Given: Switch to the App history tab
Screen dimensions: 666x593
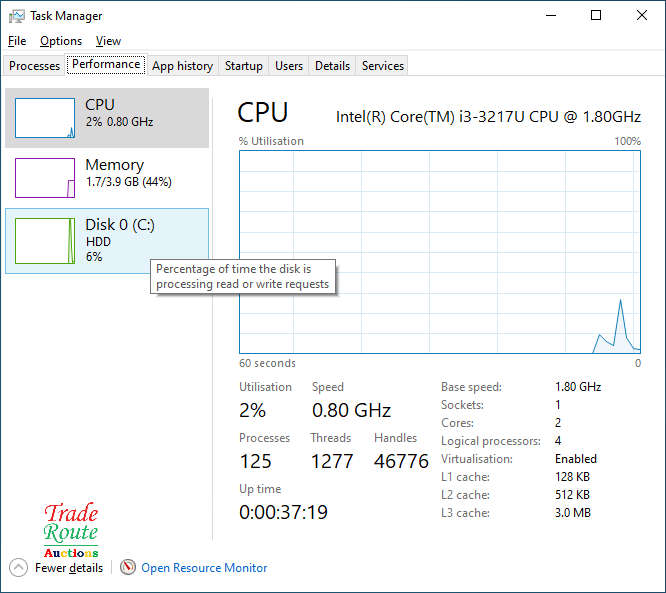Looking at the screenshot, I should (182, 66).
